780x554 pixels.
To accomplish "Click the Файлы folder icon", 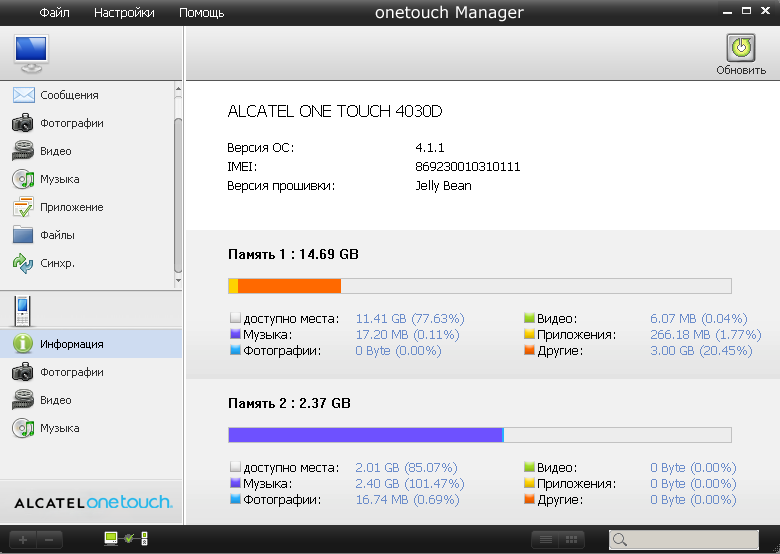I will pyautogui.click(x=23, y=235).
